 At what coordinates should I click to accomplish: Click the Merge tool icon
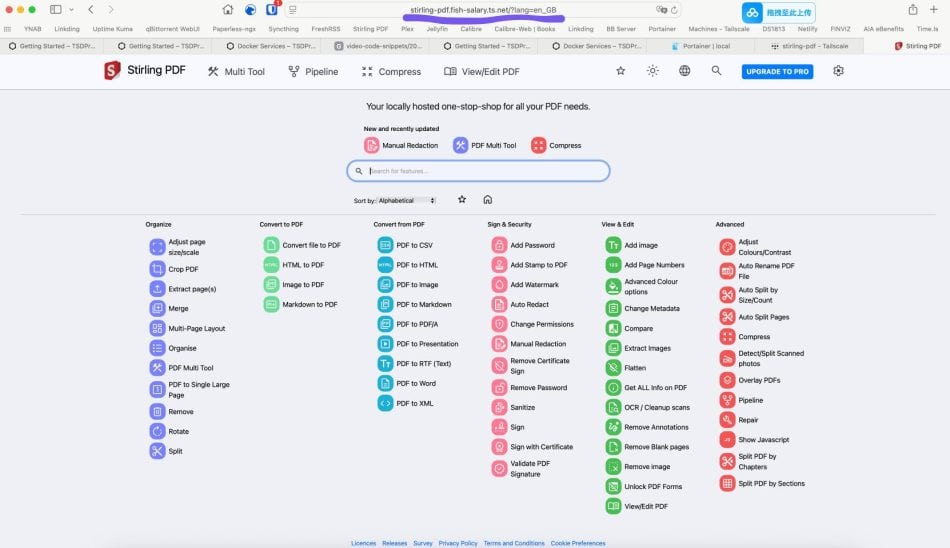click(158, 309)
